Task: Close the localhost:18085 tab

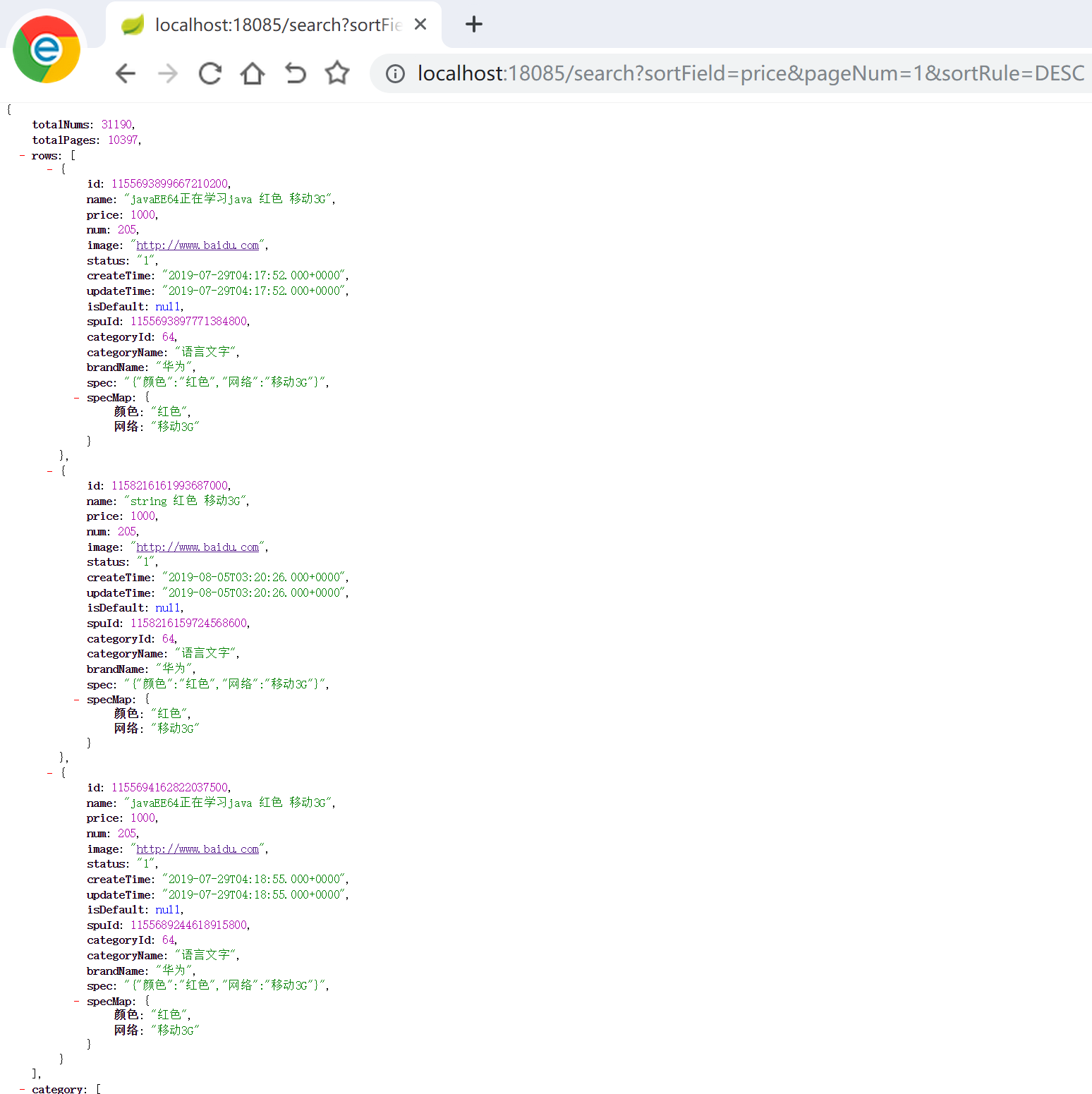Action: pyautogui.click(x=420, y=25)
